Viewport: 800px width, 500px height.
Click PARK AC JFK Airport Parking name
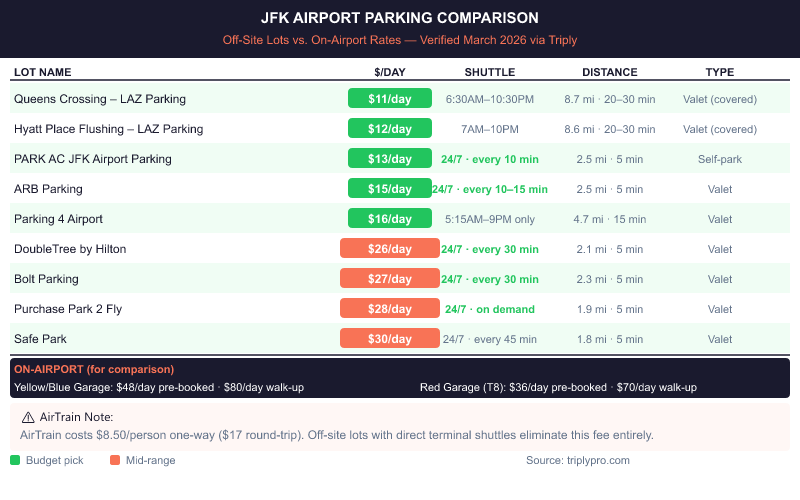click(x=93, y=159)
